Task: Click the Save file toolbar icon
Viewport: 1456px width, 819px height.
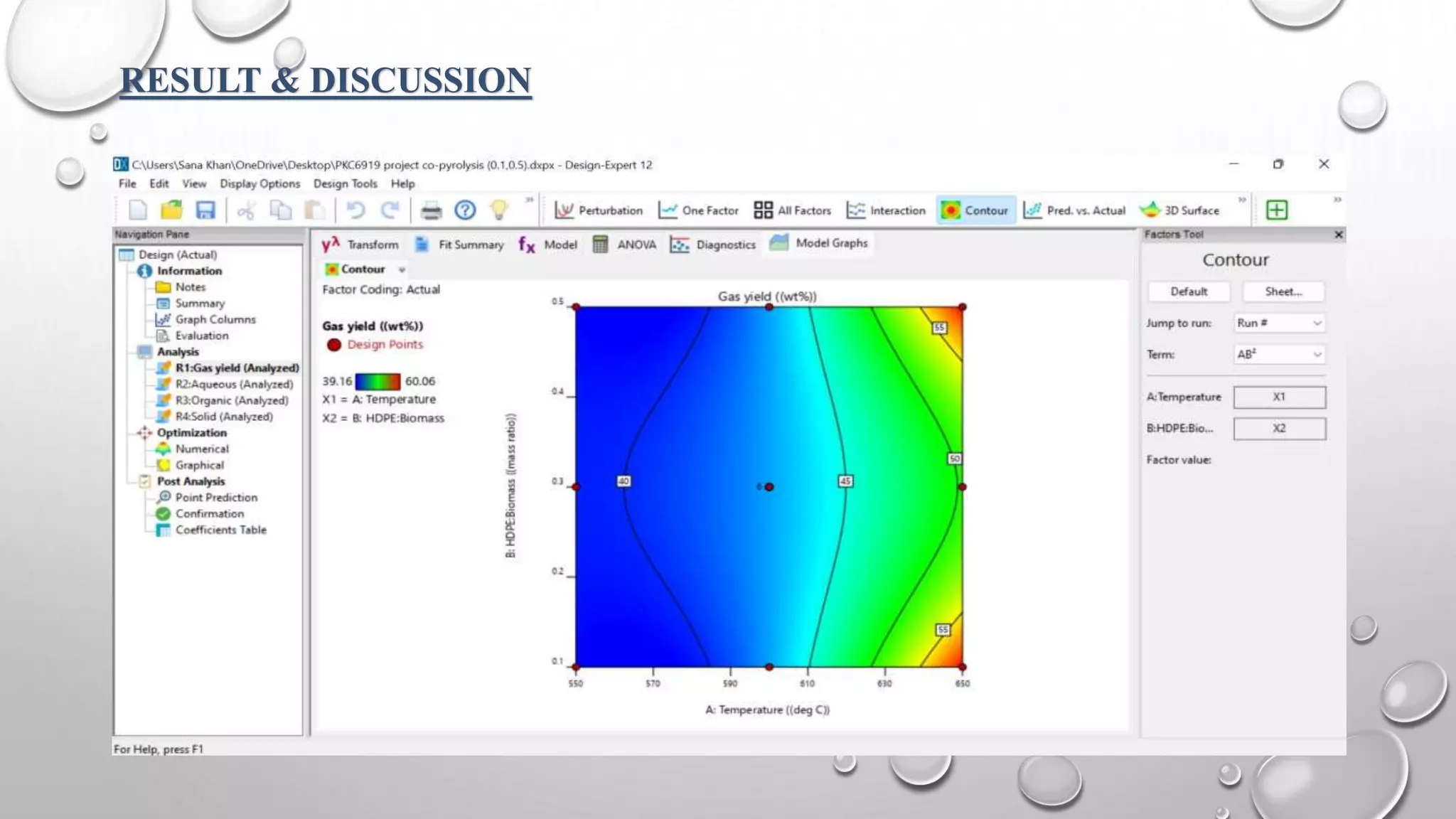Action: point(205,210)
